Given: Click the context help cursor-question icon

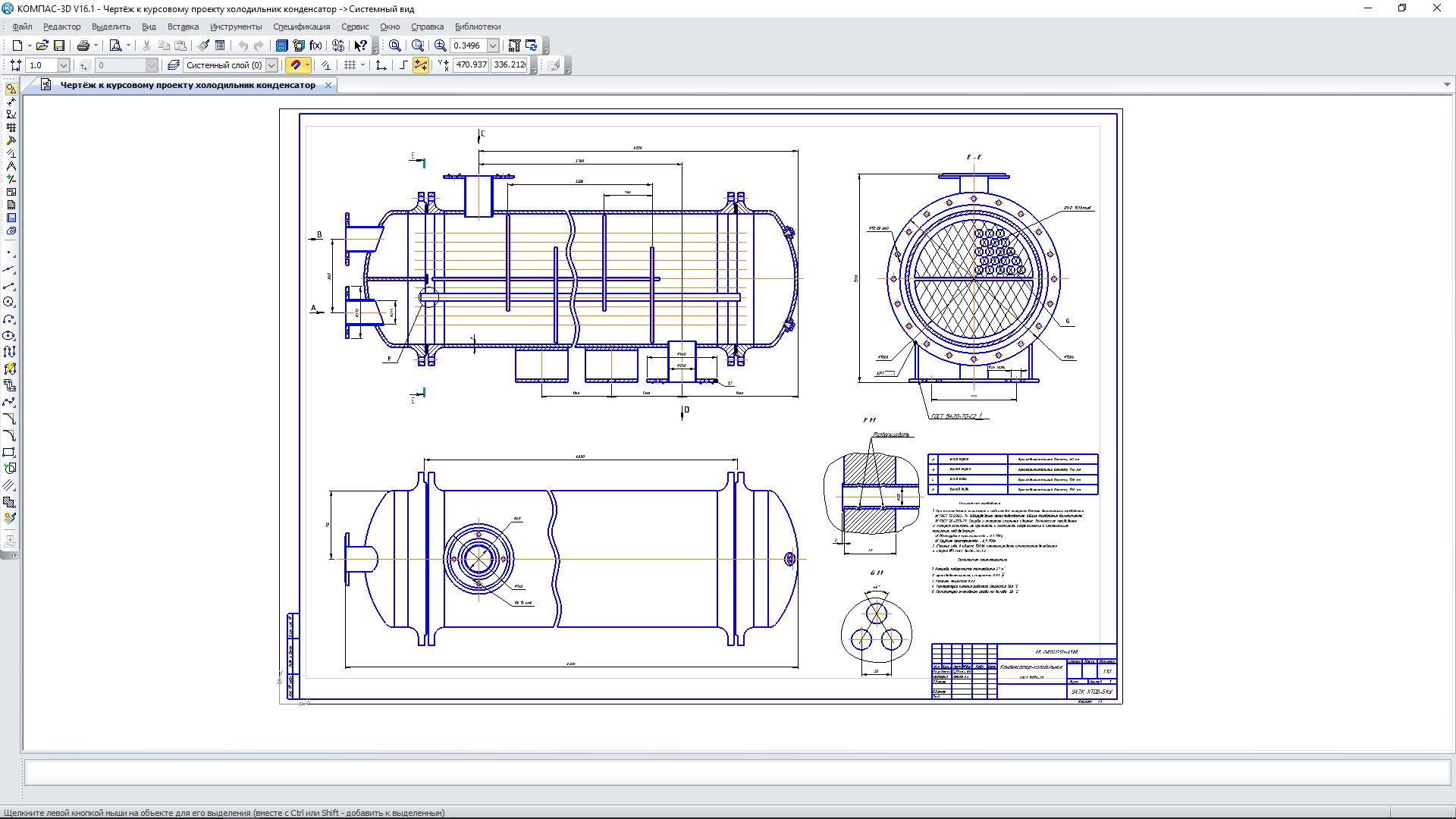Looking at the screenshot, I should click(361, 45).
